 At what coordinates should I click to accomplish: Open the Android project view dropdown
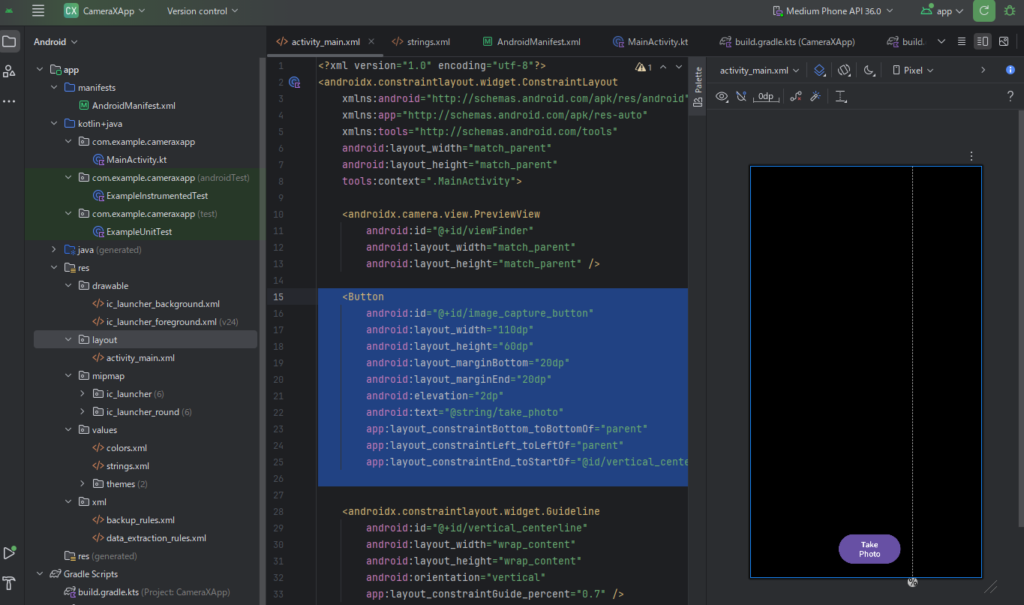[x=56, y=42]
